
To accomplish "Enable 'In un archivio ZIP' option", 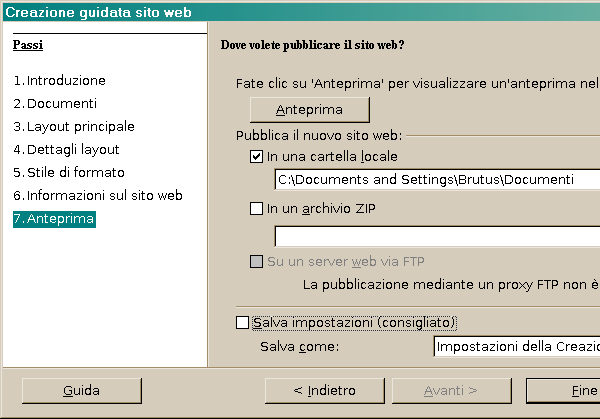I will 257,209.
